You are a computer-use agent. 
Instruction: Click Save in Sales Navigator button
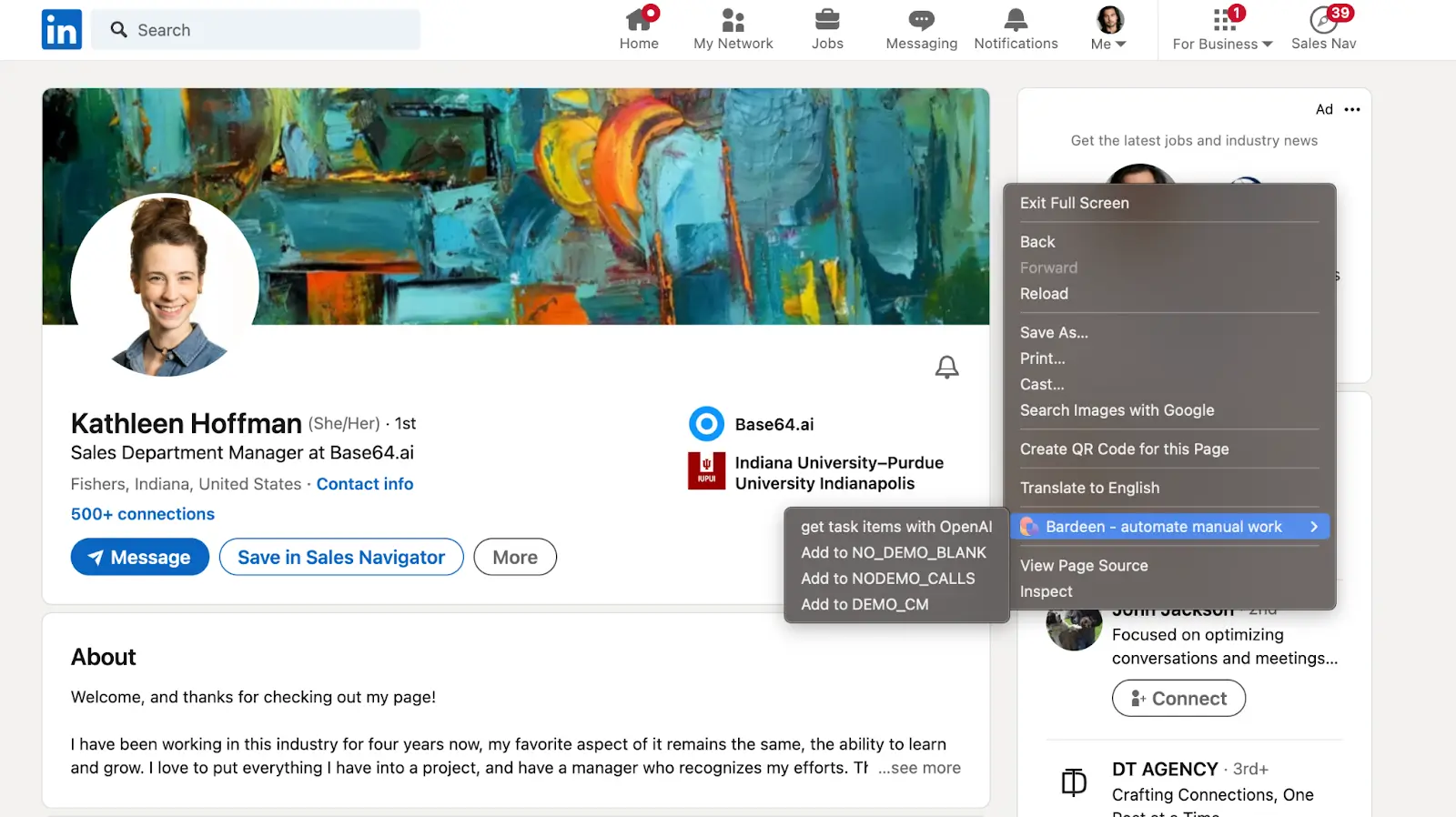pyautogui.click(x=341, y=557)
